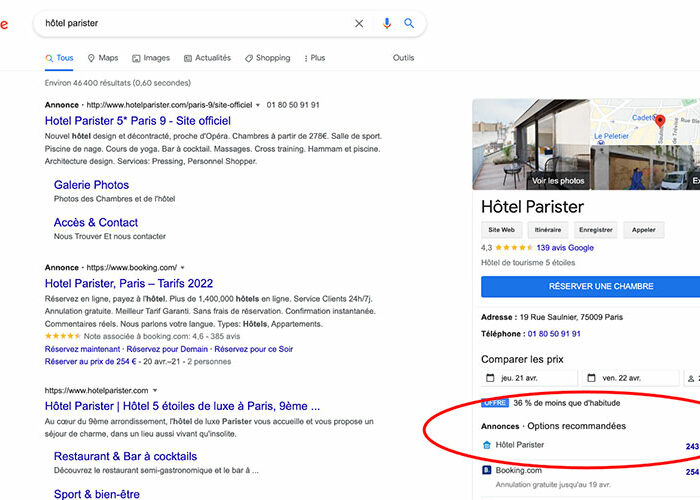
Task: Click the voice search microphone icon
Action: 387,23
